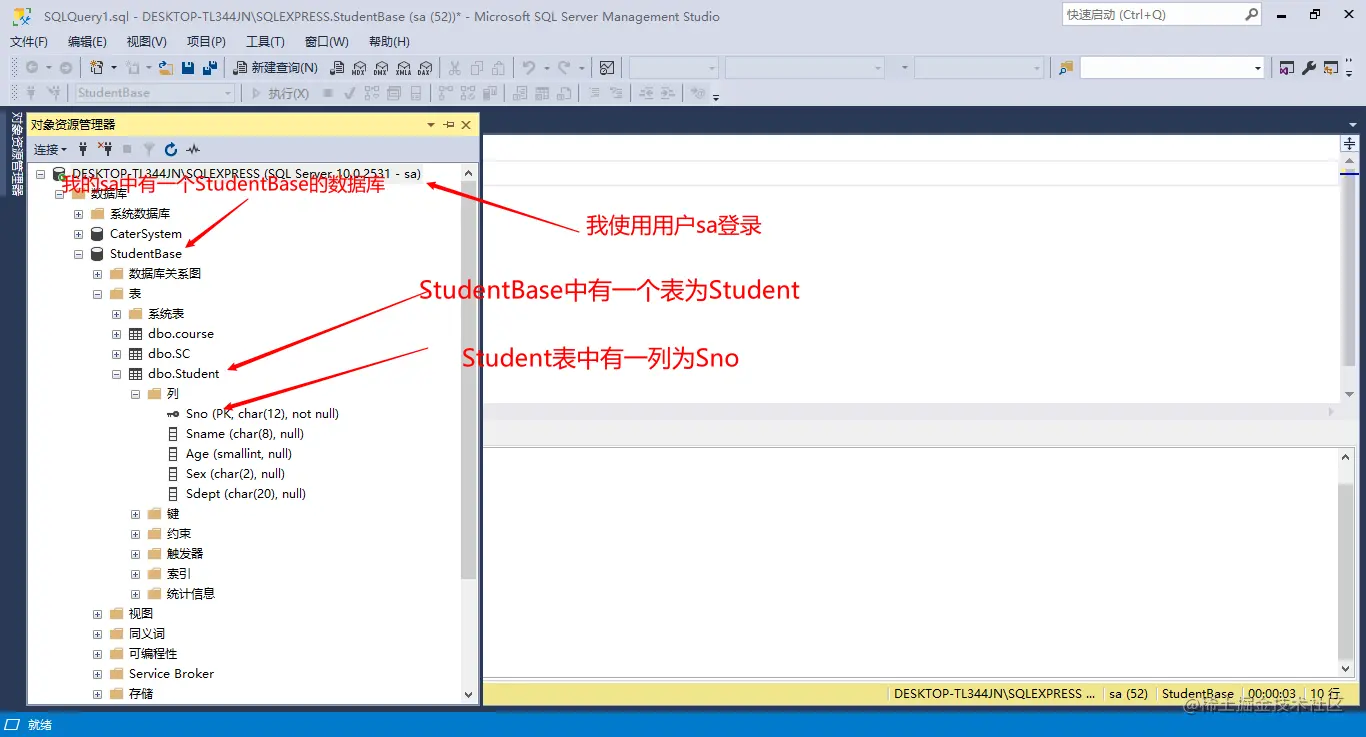
Task: Click Disconnect icon in Object Explorer
Action: pos(105,149)
